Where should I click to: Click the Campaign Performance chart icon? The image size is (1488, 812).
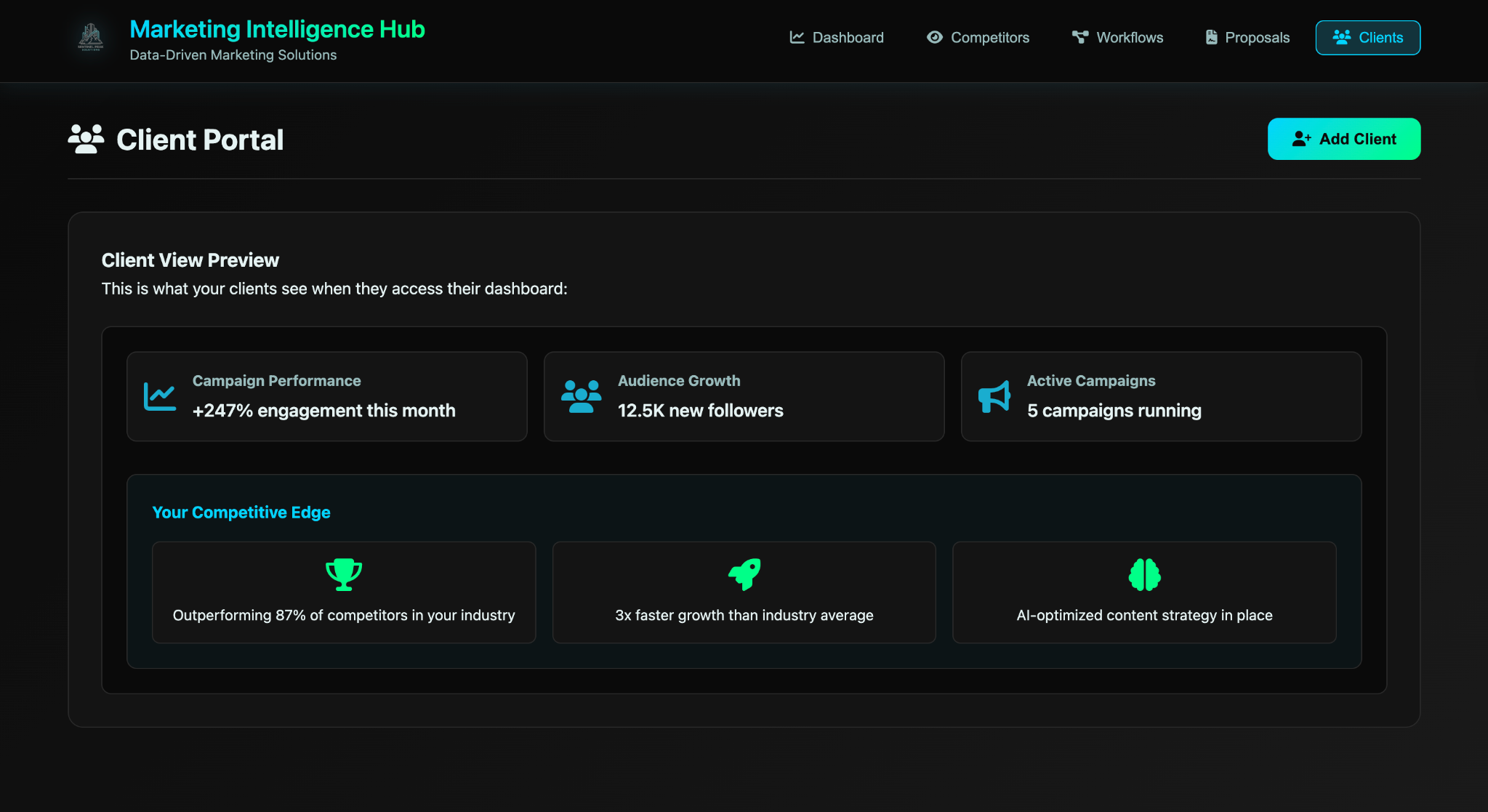[x=160, y=396]
